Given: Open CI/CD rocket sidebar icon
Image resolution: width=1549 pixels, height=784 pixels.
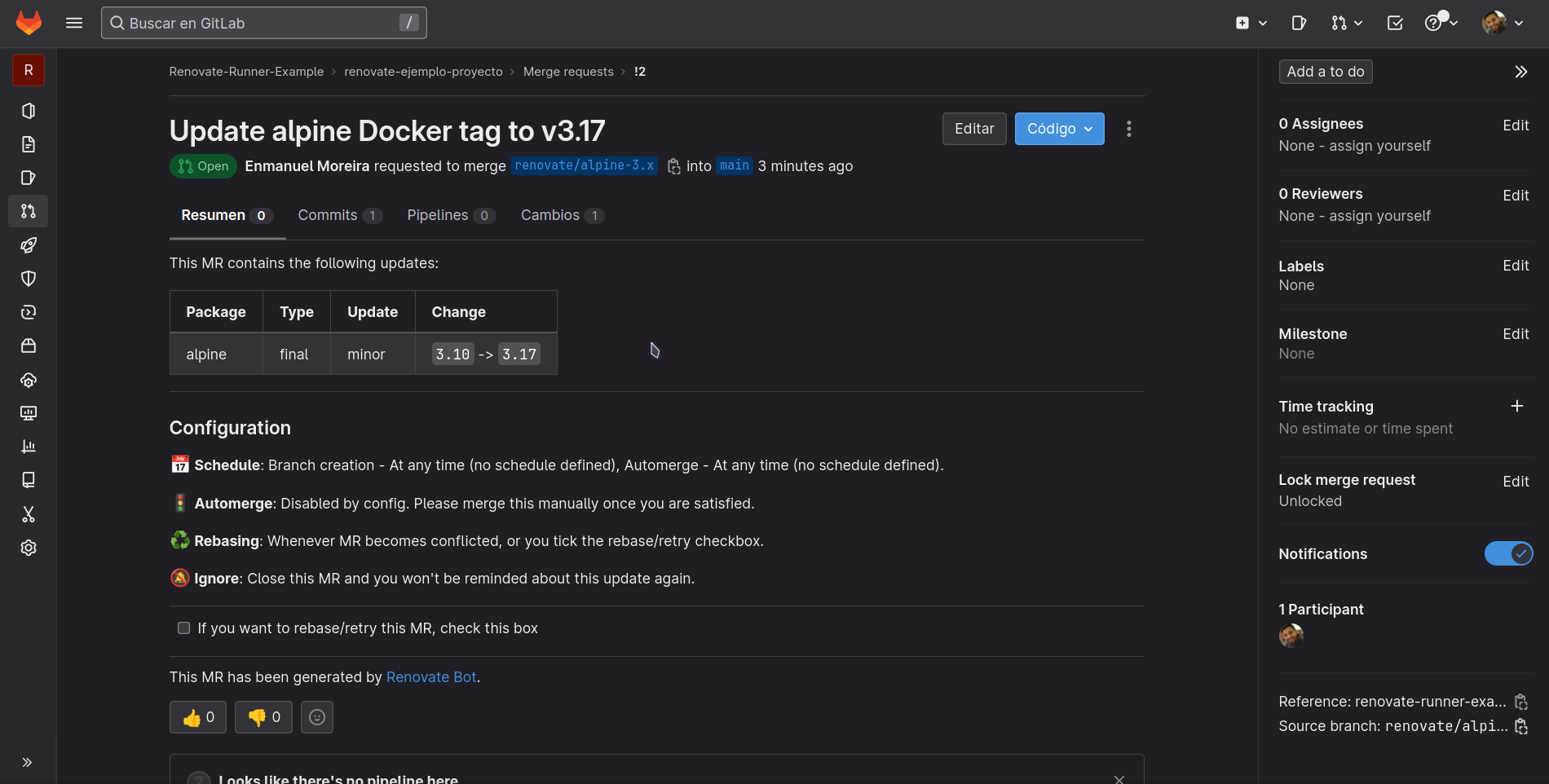Looking at the screenshot, I should [29, 245].
